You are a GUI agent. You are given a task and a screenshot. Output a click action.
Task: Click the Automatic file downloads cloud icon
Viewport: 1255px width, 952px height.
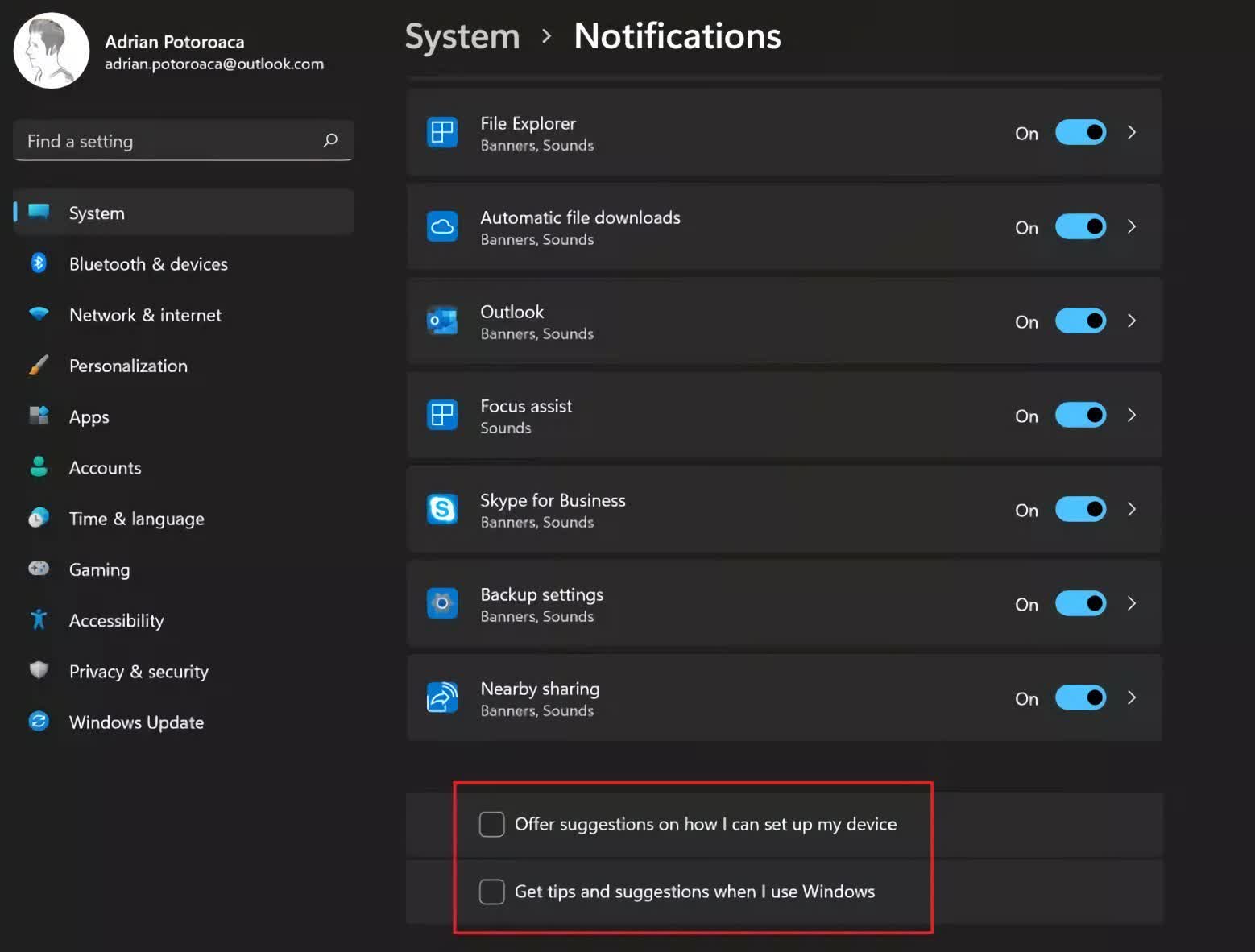442,226
